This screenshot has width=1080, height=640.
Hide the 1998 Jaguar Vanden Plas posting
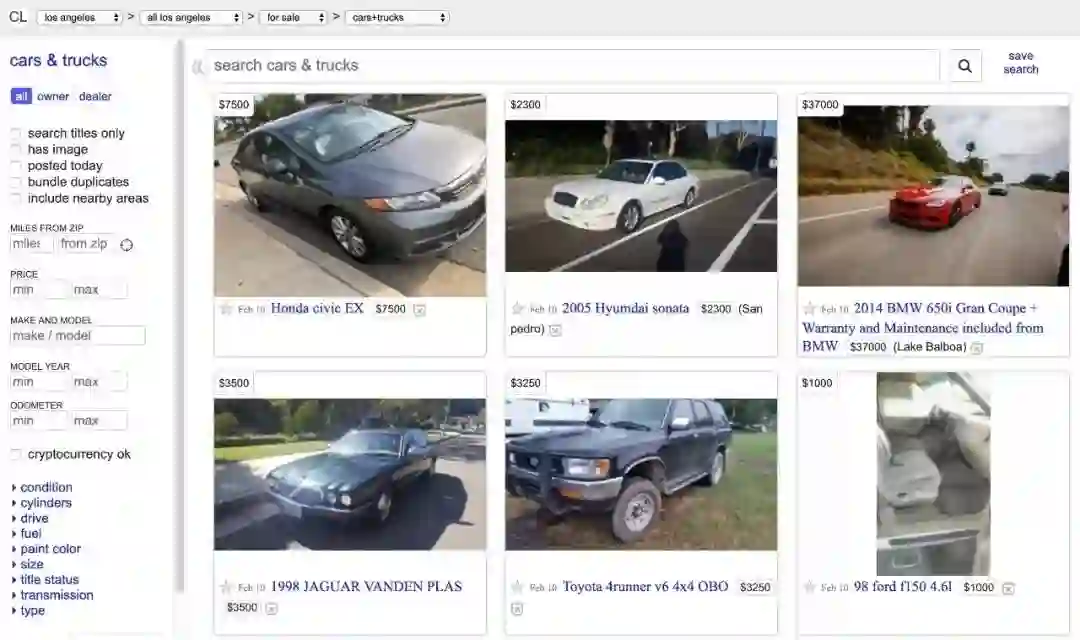click(271, 608)
